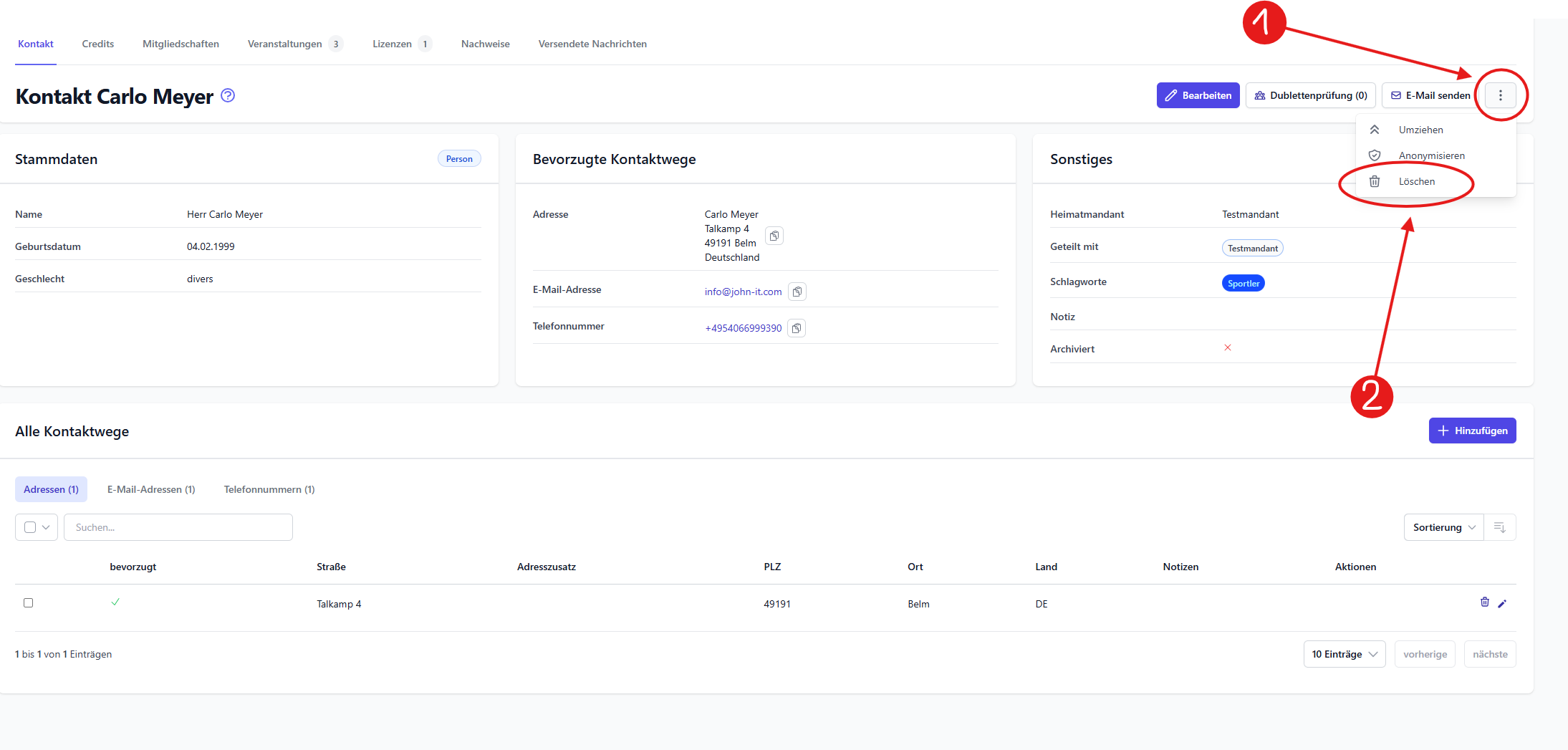Open the 10 Einträge page size dropdown
This screenshot has width=1568, height=750.
[x=1344, y=654]
